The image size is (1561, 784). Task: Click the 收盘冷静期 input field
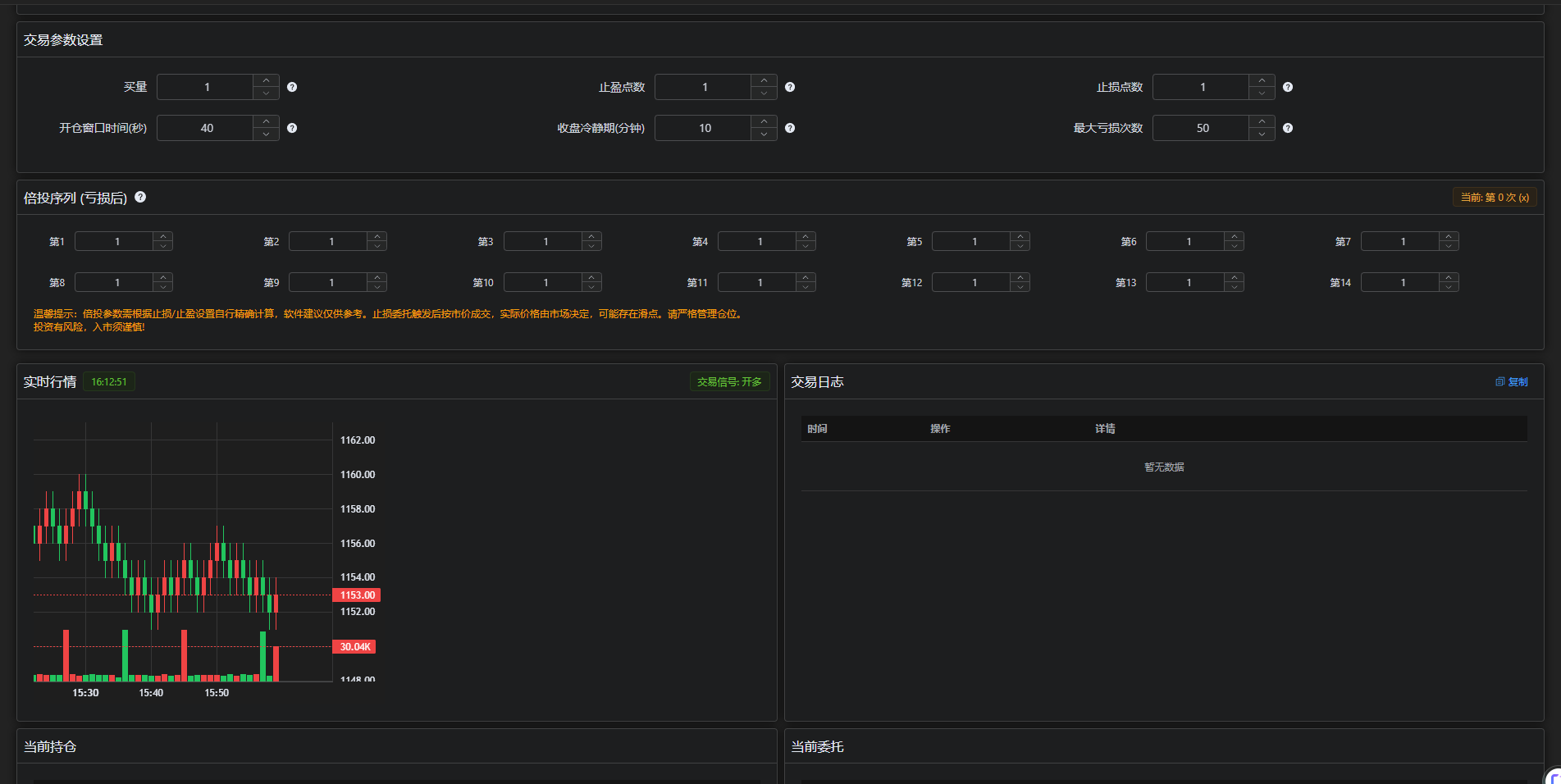click(704, 128)
